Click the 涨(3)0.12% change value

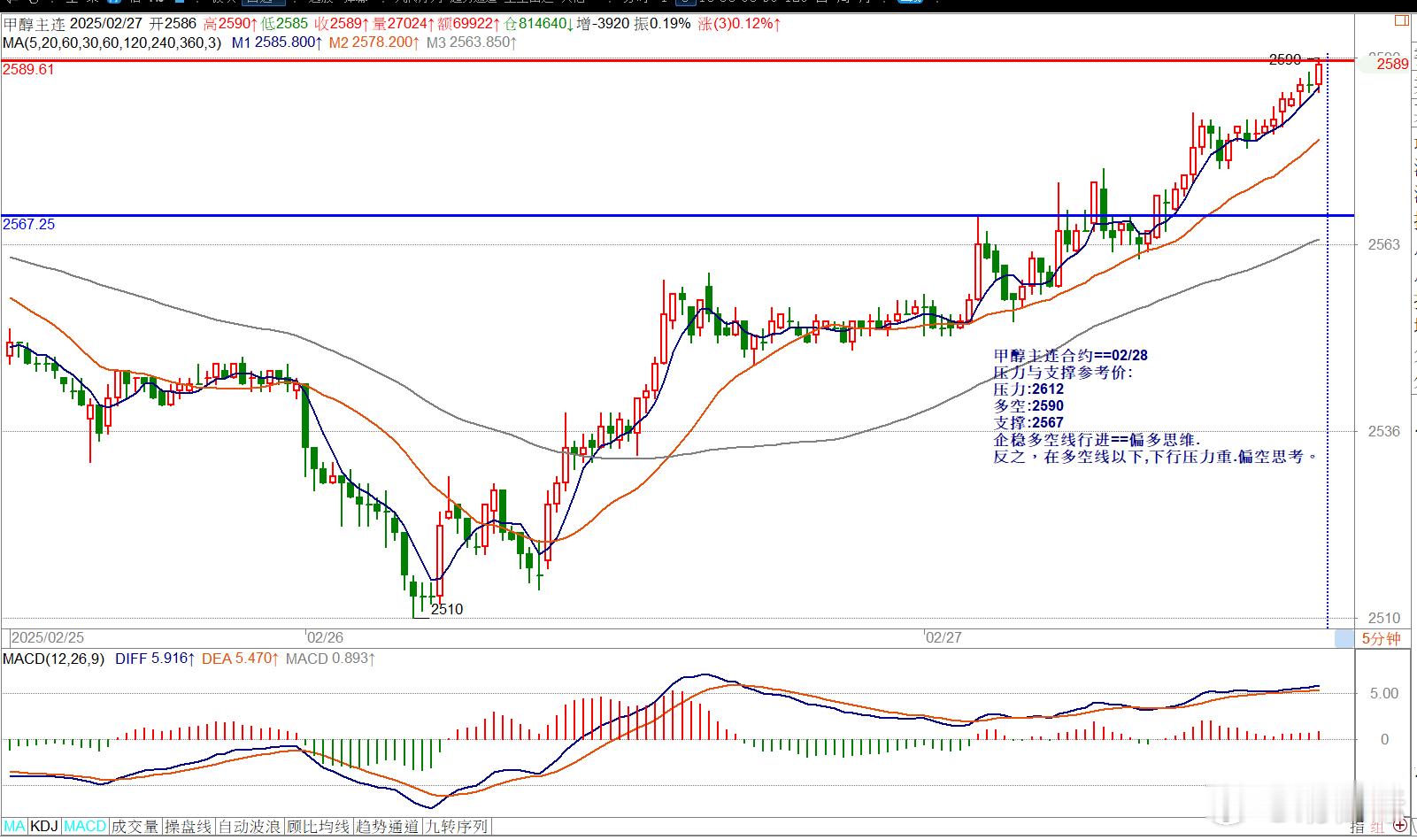pos(741,24)
